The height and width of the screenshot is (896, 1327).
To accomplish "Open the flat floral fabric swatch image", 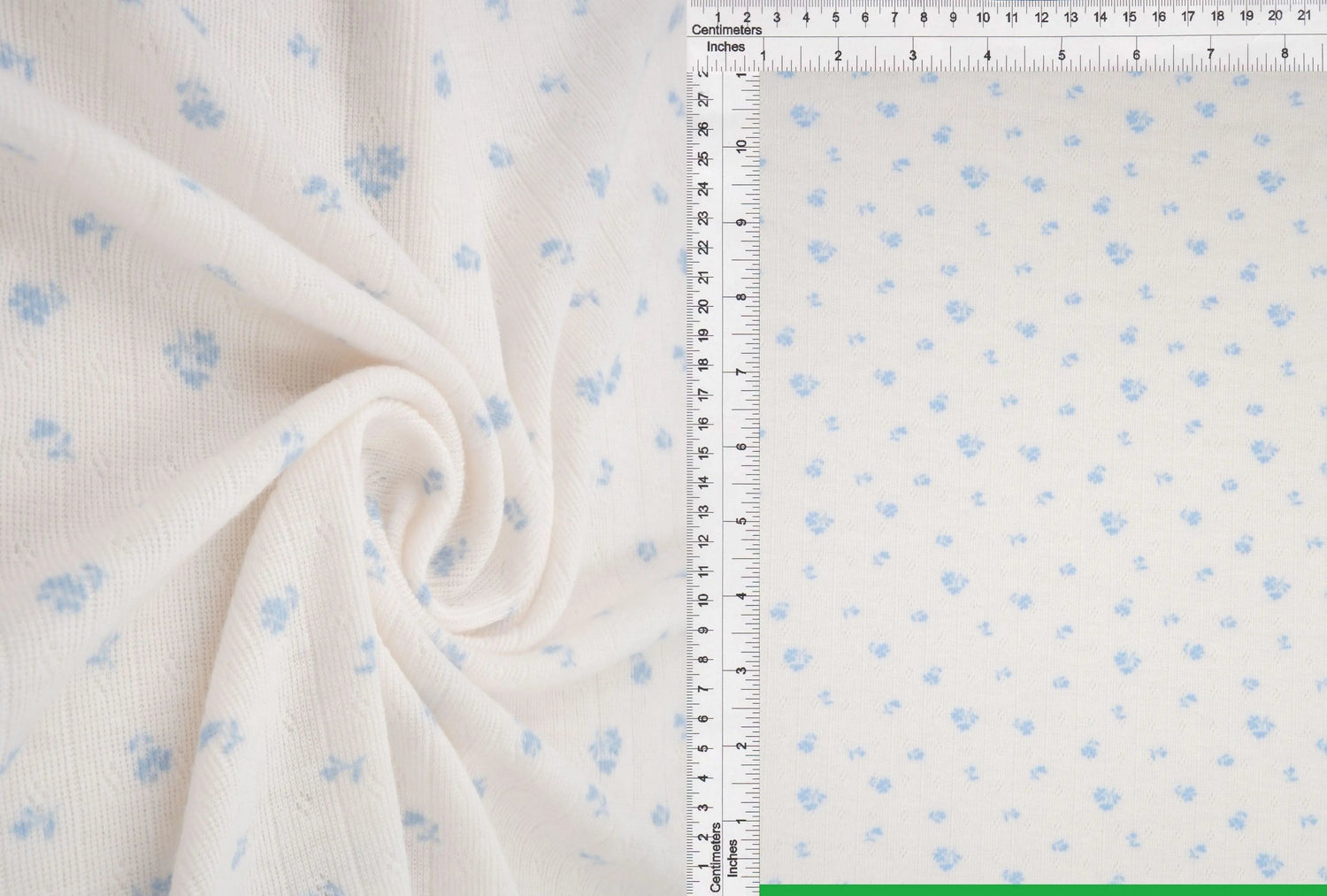I will (1042, 478).
